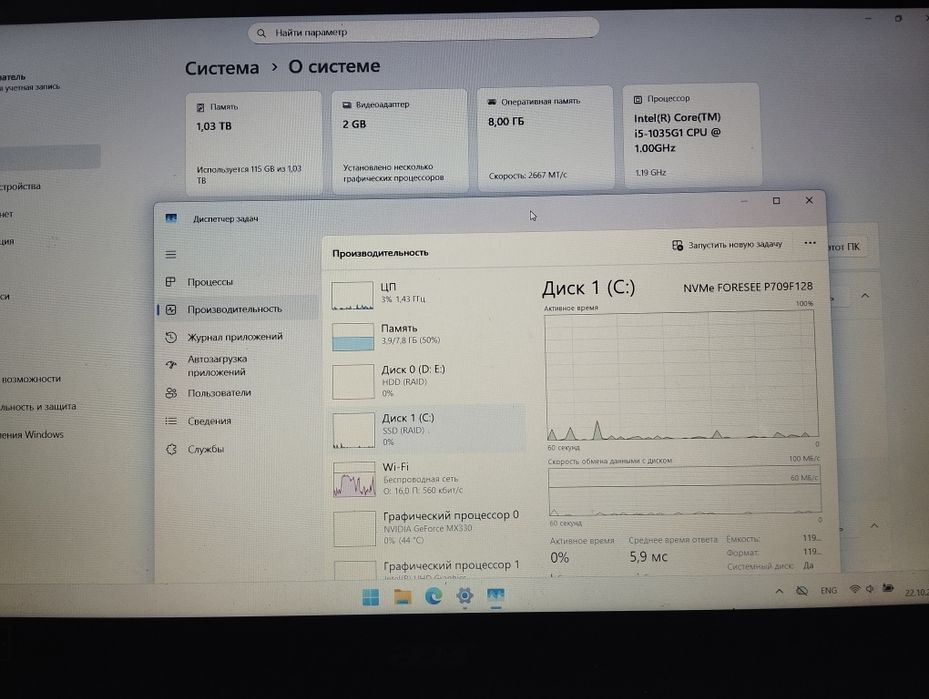Open the Processor card in Settings
The height and width of the screenshot is (699, 929).
691,136
